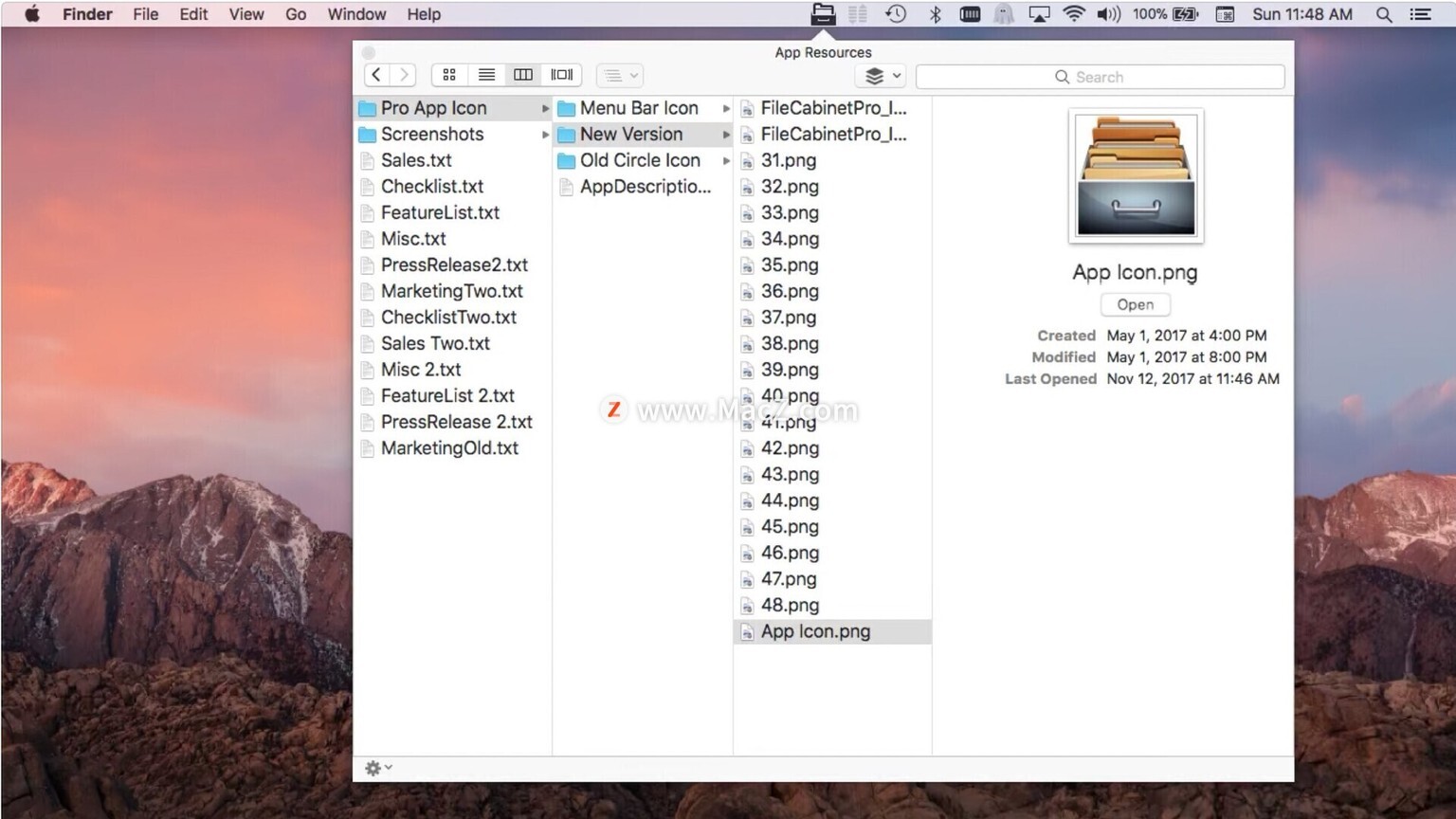Open the keyboard input source icon
The image size is (1456, 819).
pos(1225,14)
